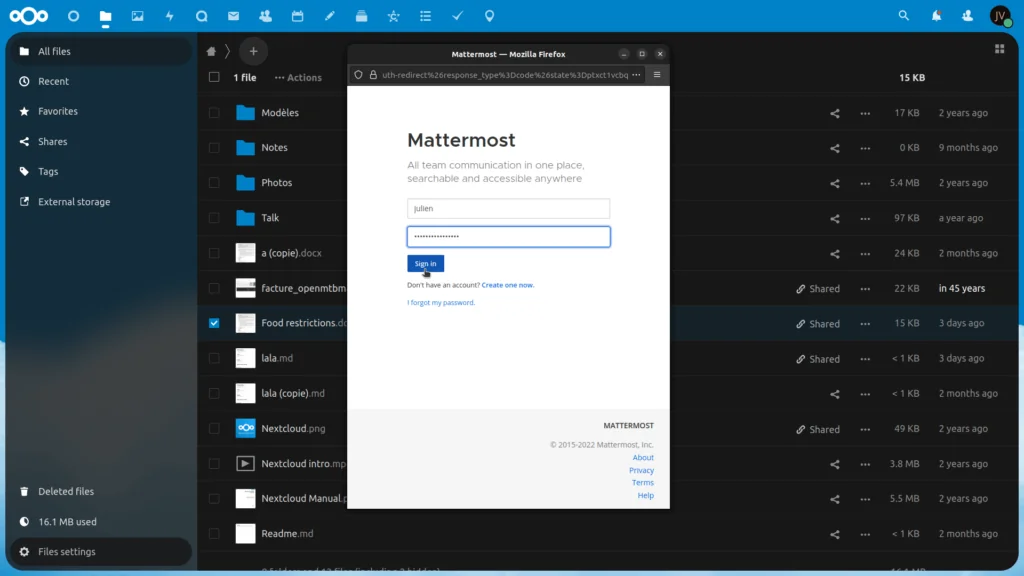Open more options for Food restrictions file
The height and width of the screenshot is (576, 1024).
[x=865, y=324]
